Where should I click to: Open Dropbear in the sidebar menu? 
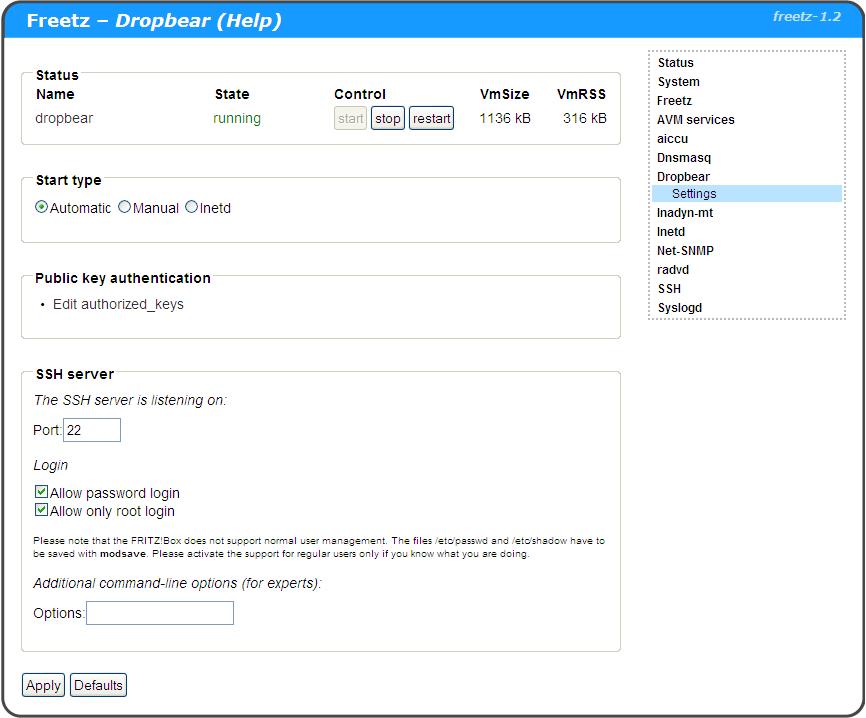pyautogui.click(x=683, y=177)
